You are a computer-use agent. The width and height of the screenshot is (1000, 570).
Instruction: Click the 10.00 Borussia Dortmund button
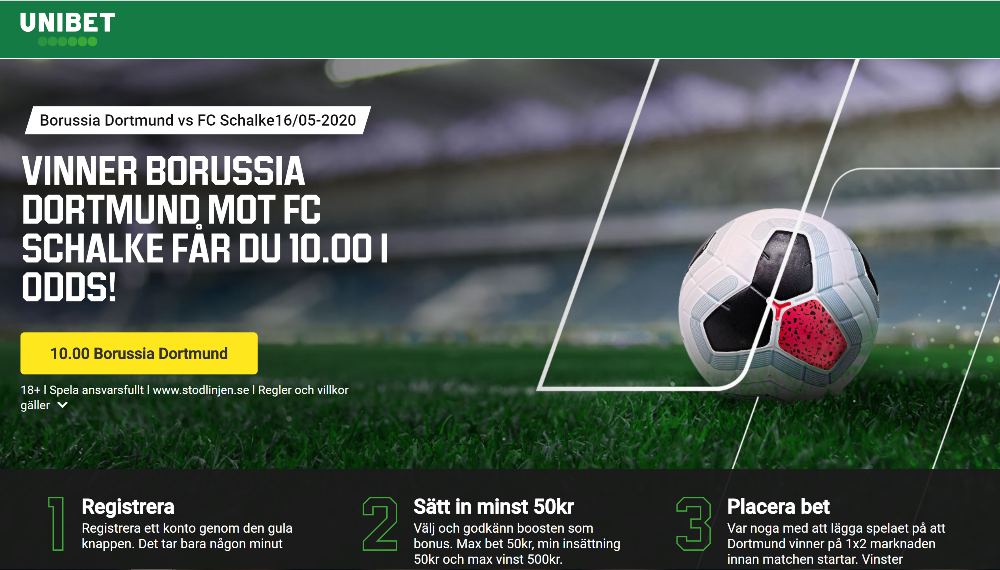pos(139,353)
